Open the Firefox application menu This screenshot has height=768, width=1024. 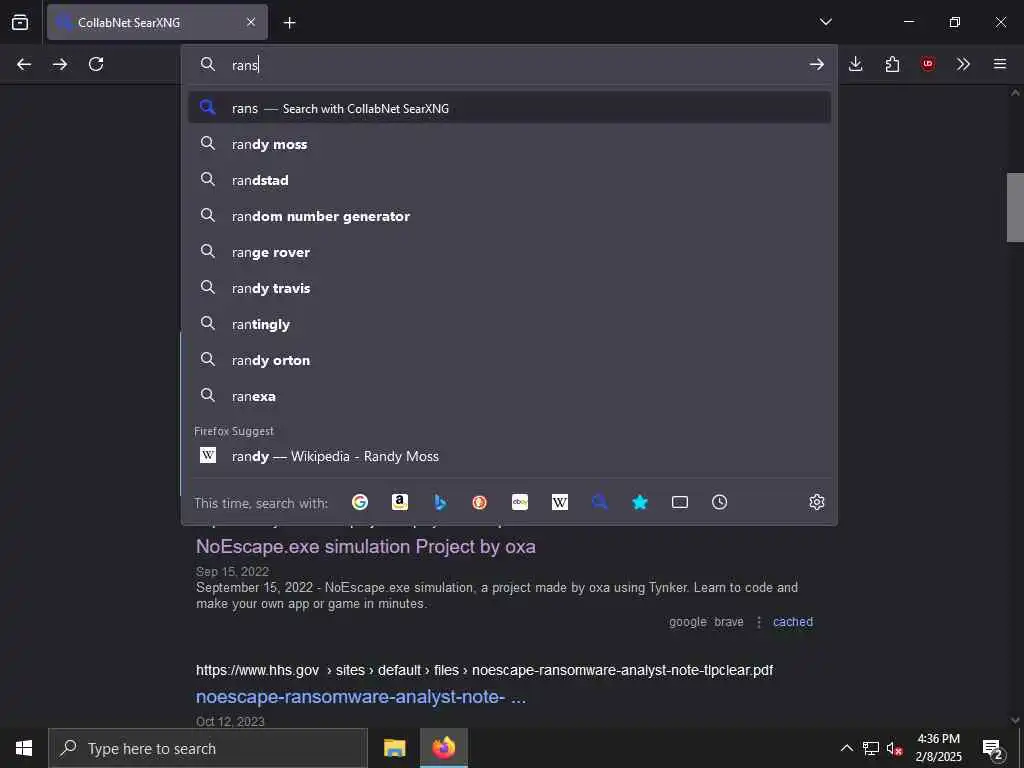point(1000,64)
